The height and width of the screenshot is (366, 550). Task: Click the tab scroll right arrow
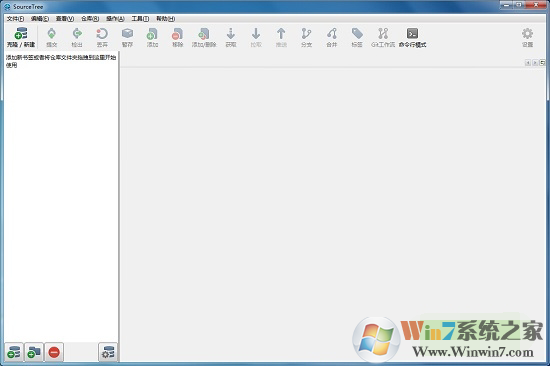click(x=535, y=62)
